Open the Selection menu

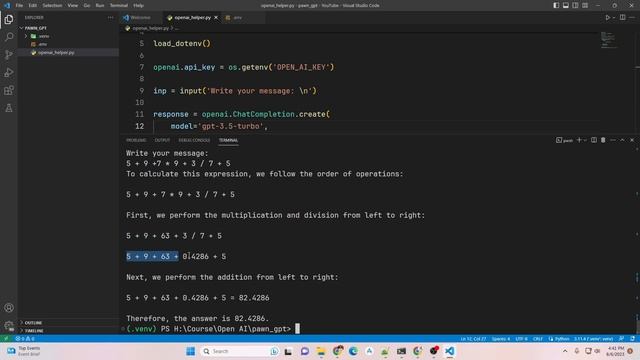[52, 5]
